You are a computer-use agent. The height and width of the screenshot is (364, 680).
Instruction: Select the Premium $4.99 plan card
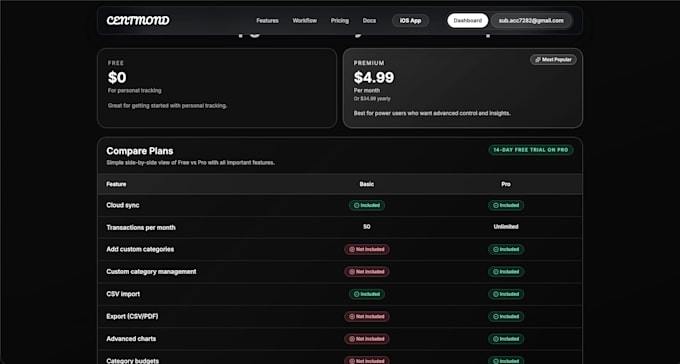(463, 88)
